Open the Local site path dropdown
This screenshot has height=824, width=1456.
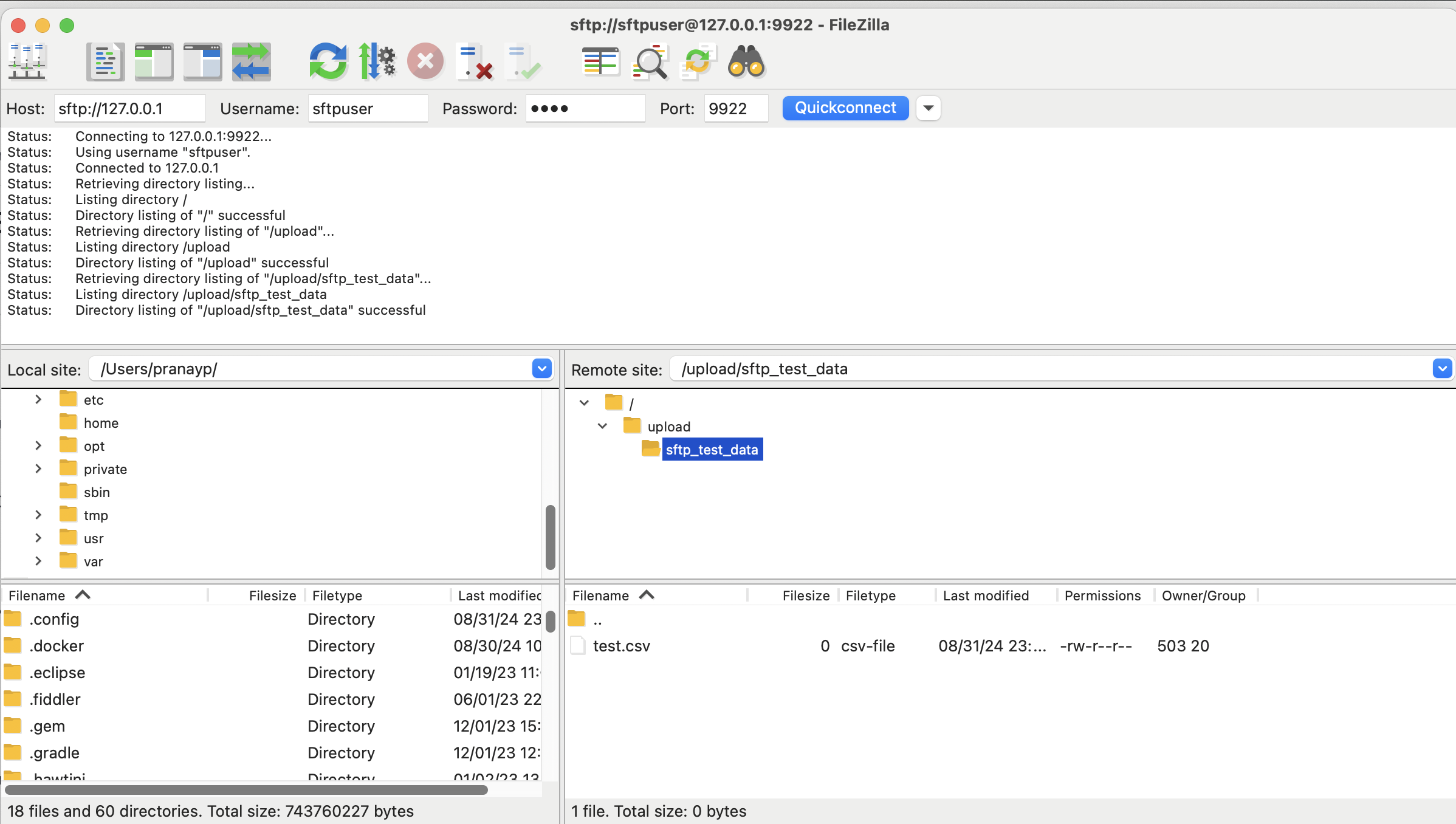click(x=542, y=368)
